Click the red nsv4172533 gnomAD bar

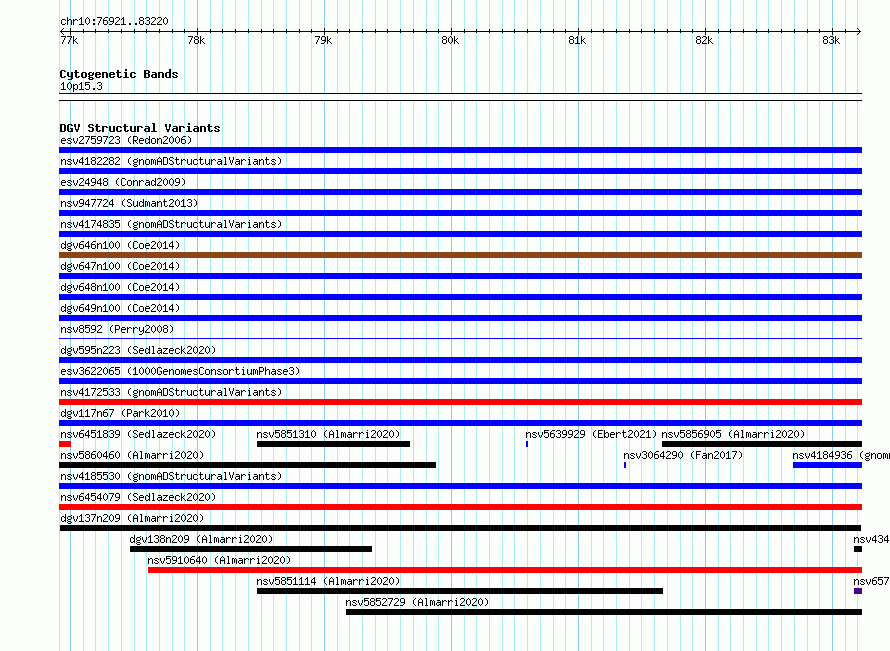click(x=460, y=402)
